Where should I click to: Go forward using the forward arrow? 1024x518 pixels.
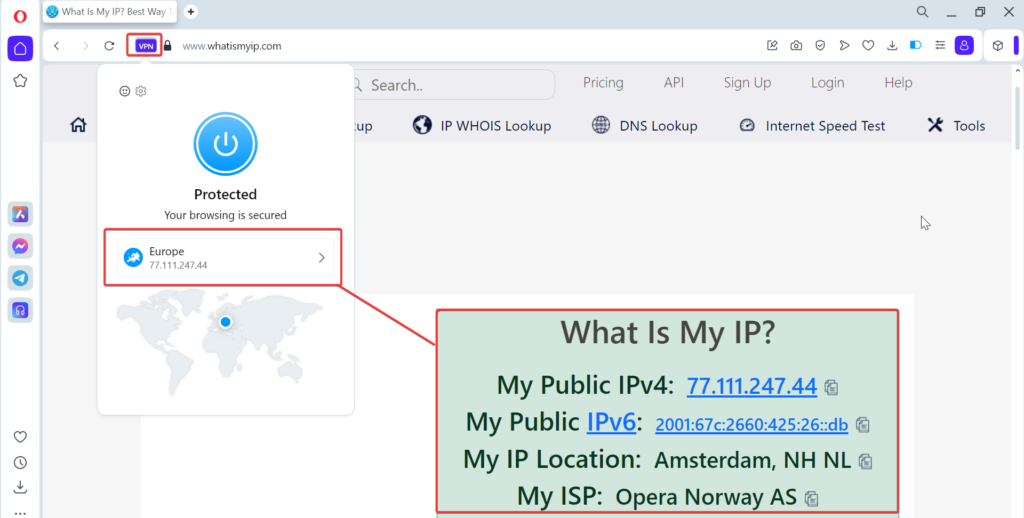[86, 46]
